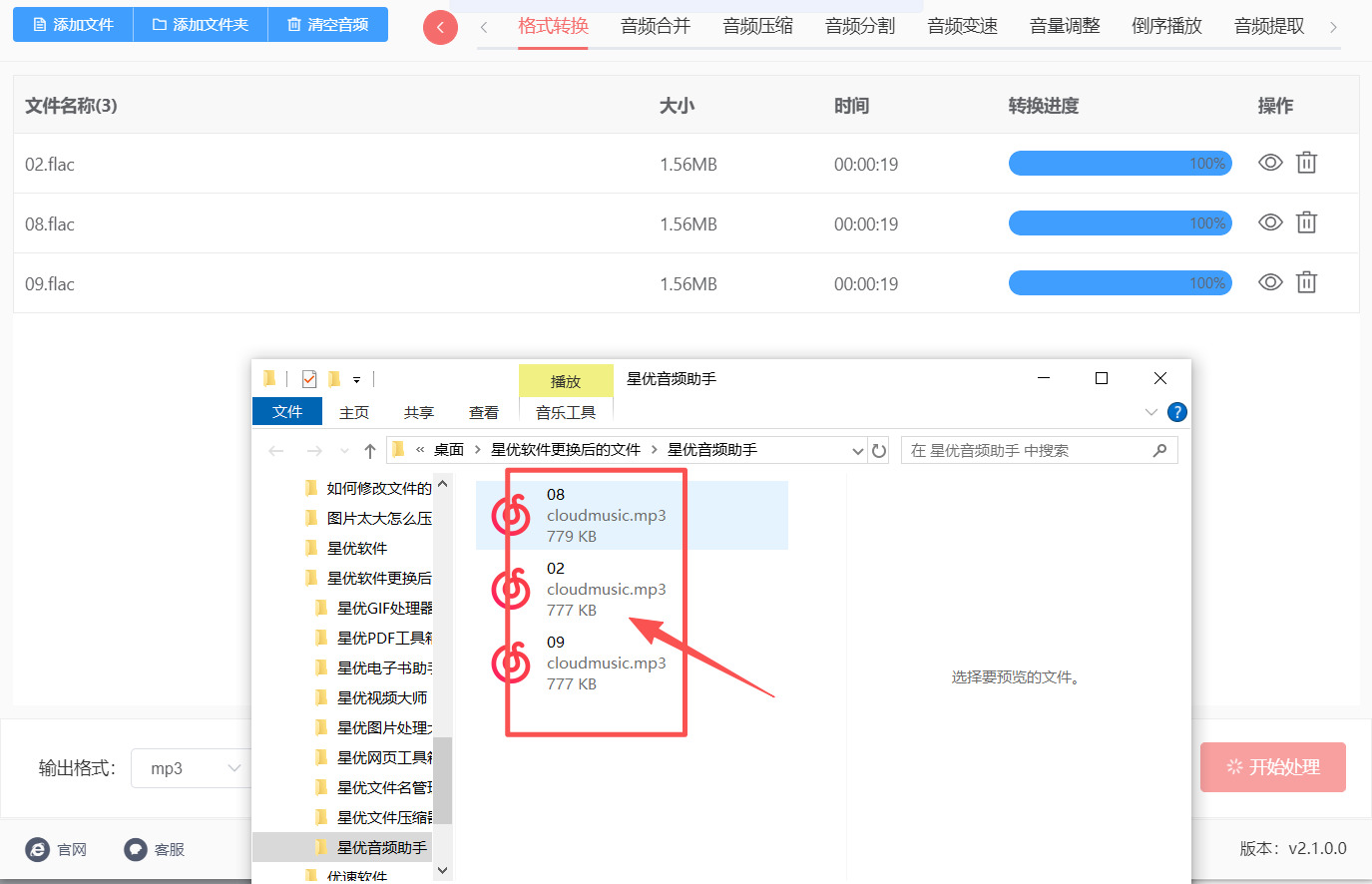Select the 02 cloudmusic.mp3 file
Image resolution: width=1372 pixels, height=884 pixels.
632,589
